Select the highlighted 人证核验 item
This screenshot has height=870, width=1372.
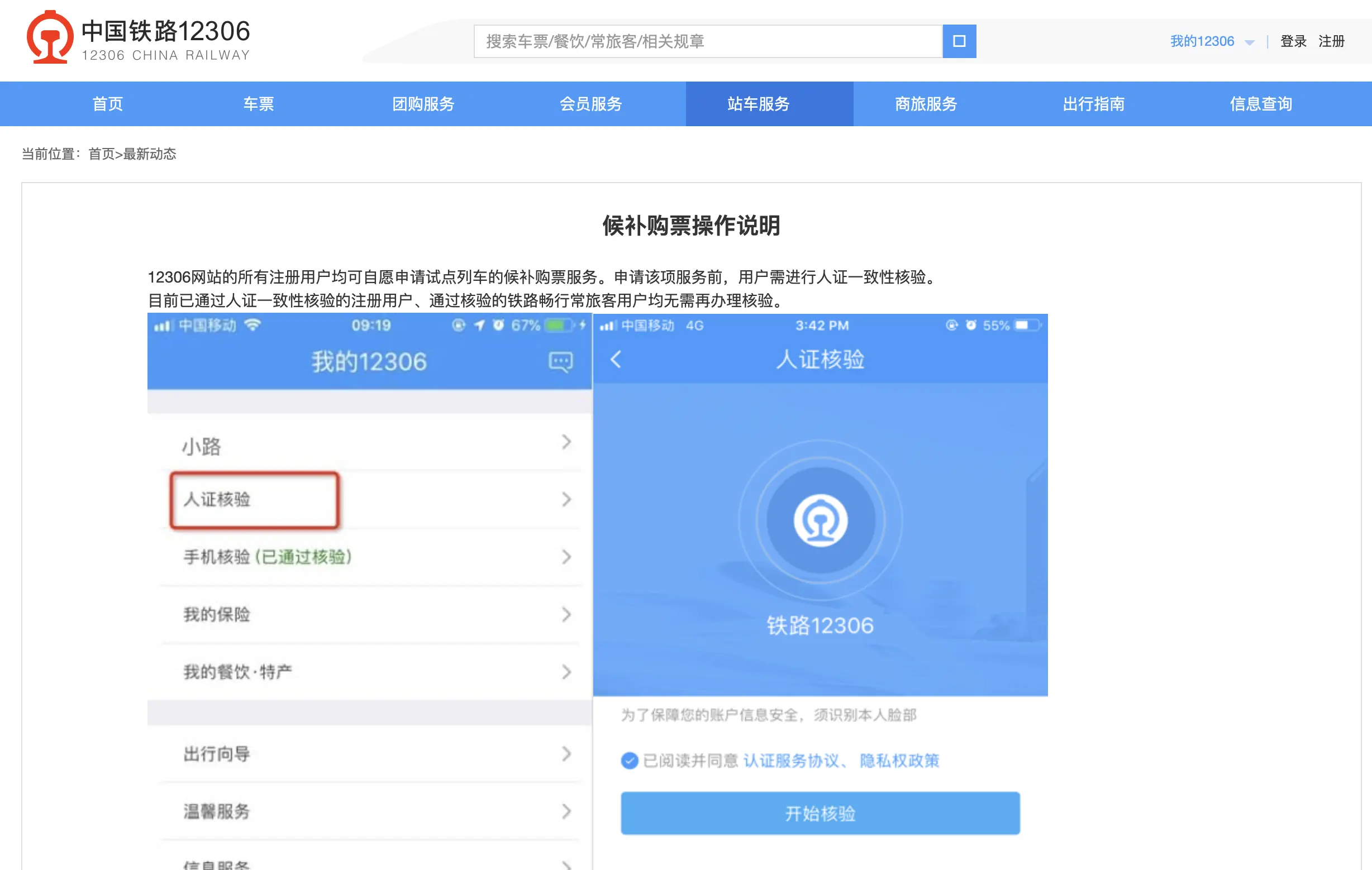point(254,500)
